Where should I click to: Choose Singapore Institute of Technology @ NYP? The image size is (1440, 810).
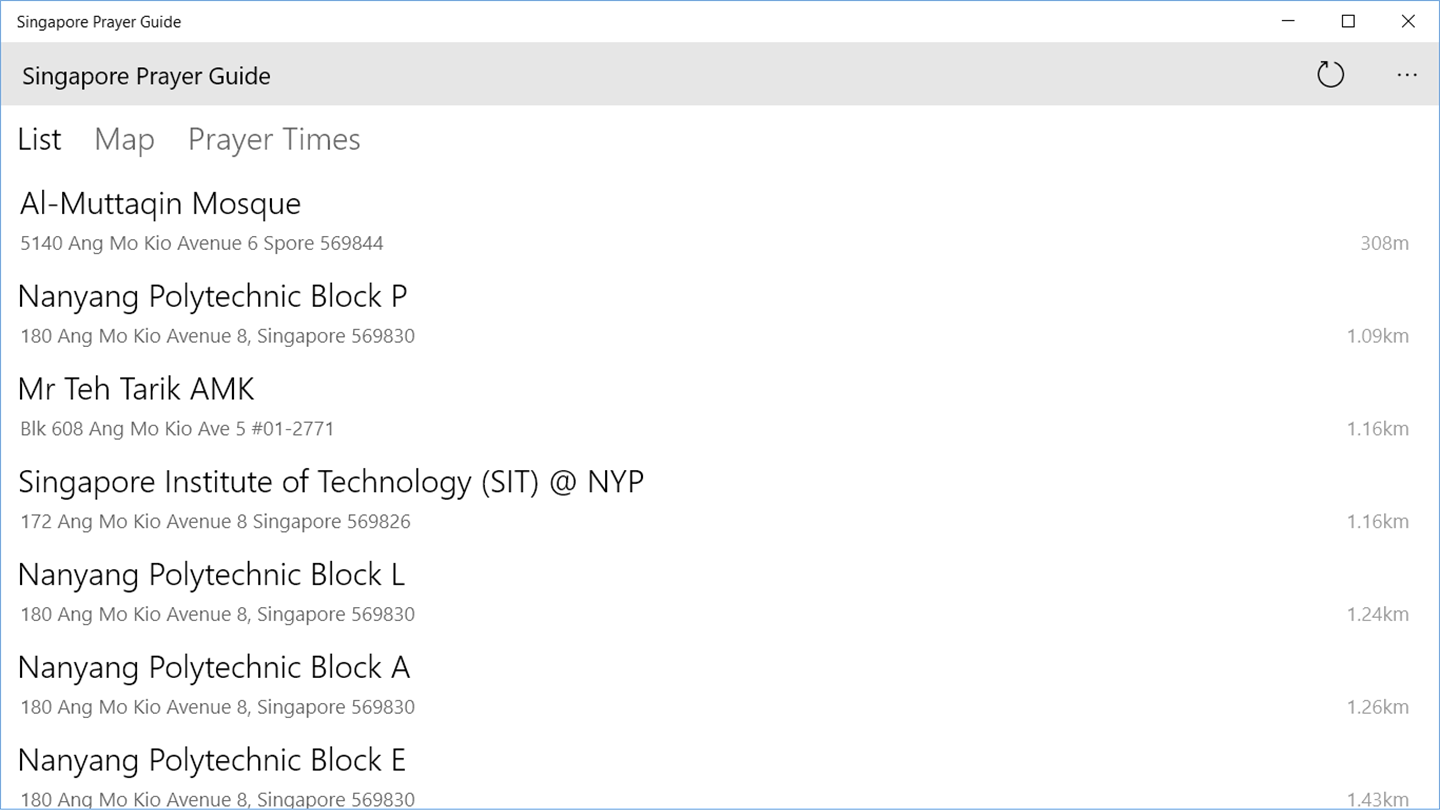tap(331, 482)
